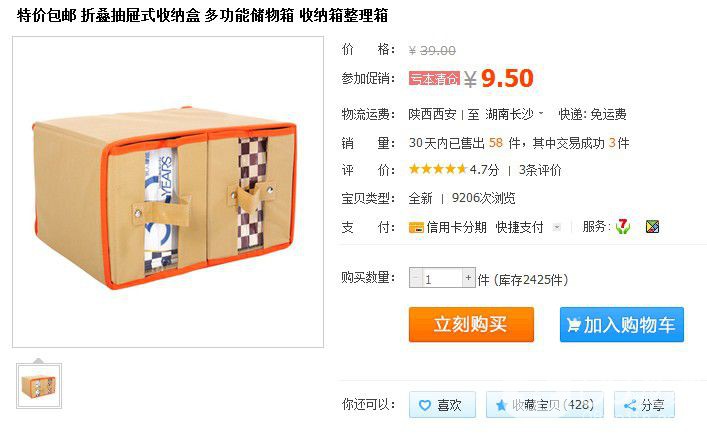Viewport: 707px width, 434px height.
Task: Click the 快捷支付 payment link
Action: pos(519,227)
